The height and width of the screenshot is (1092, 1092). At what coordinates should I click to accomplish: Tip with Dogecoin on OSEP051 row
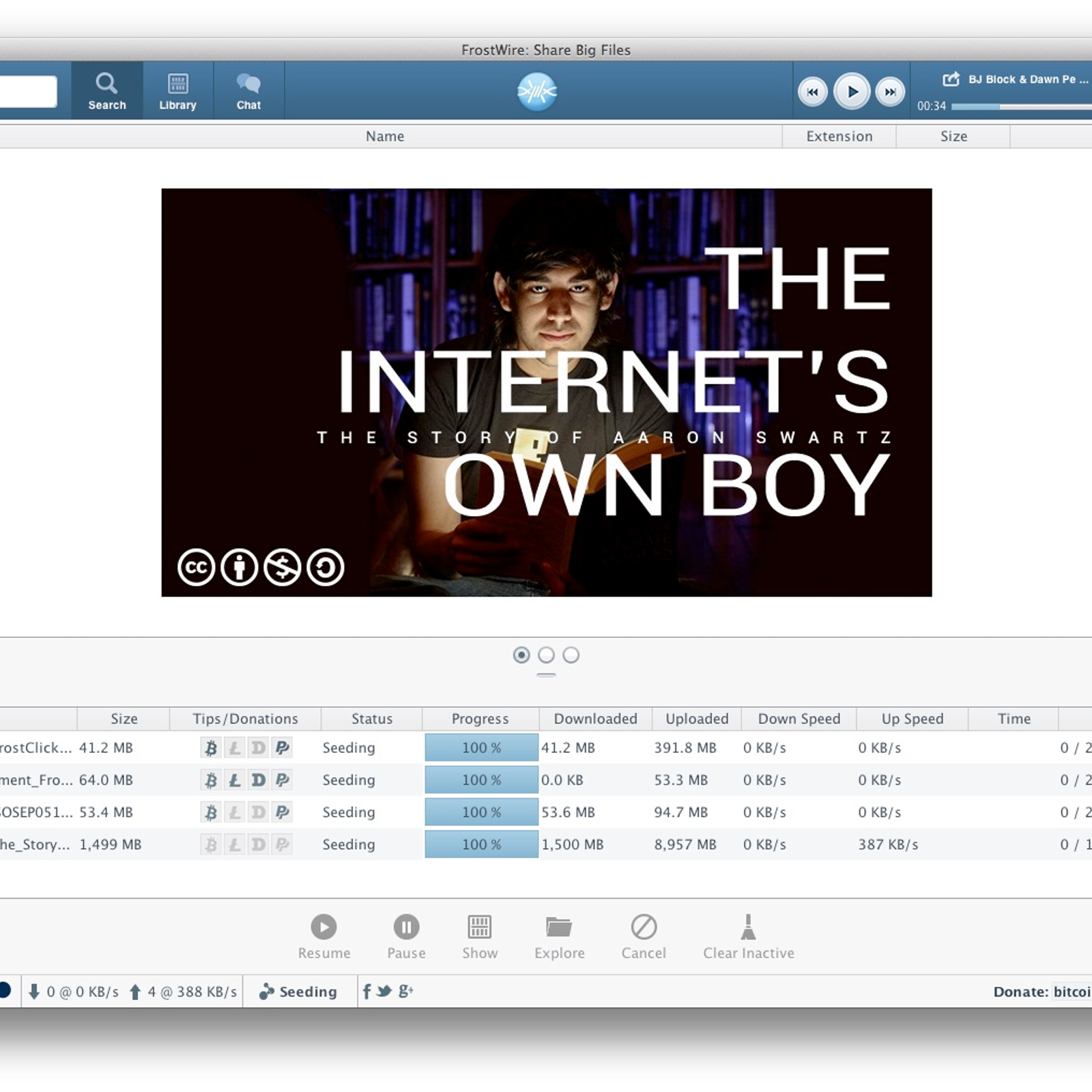tap(258, 812)
